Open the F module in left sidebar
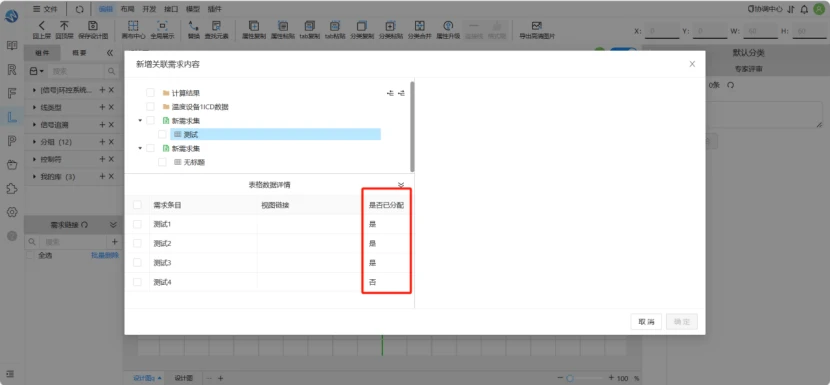This screenshot has height=385, width=831. [12, 93]
